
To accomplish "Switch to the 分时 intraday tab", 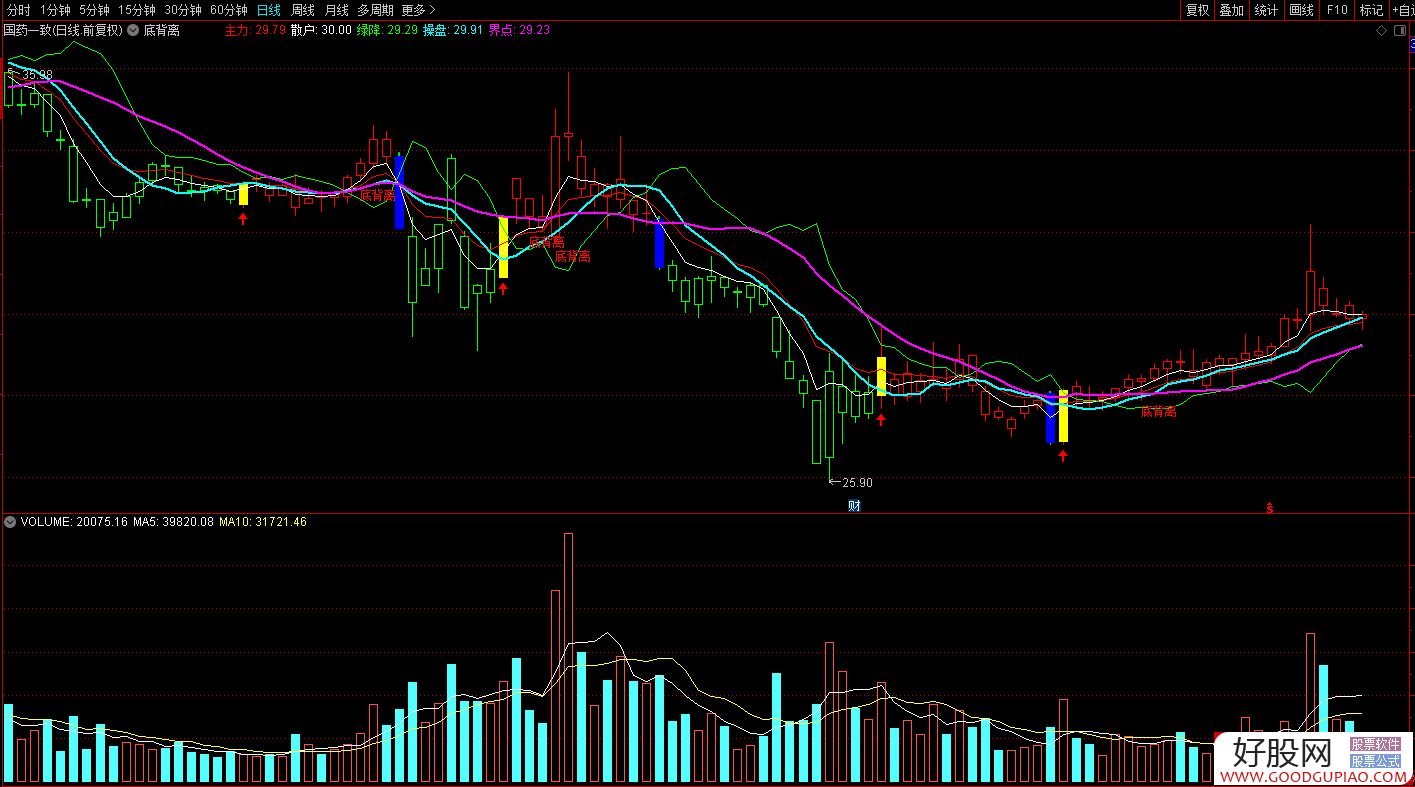I will pos(18,10).
